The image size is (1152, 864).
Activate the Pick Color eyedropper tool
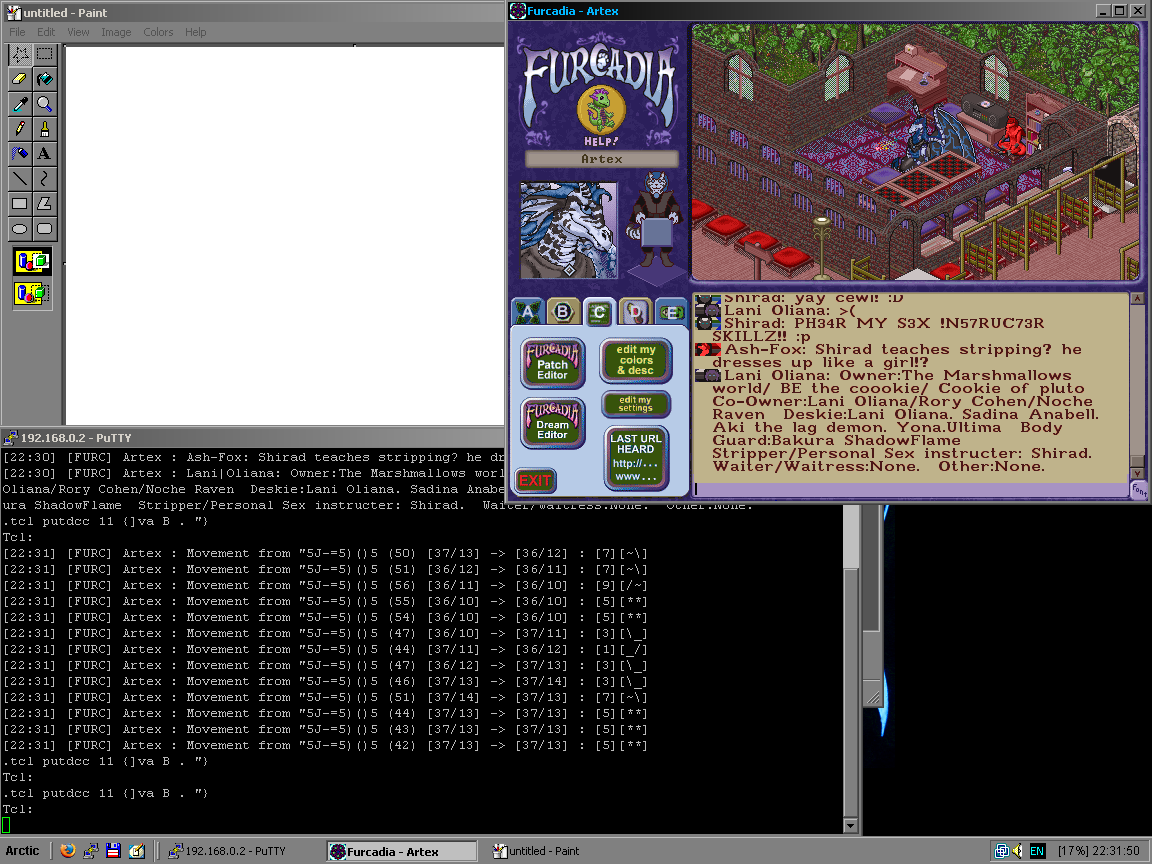tap(20, 104)
